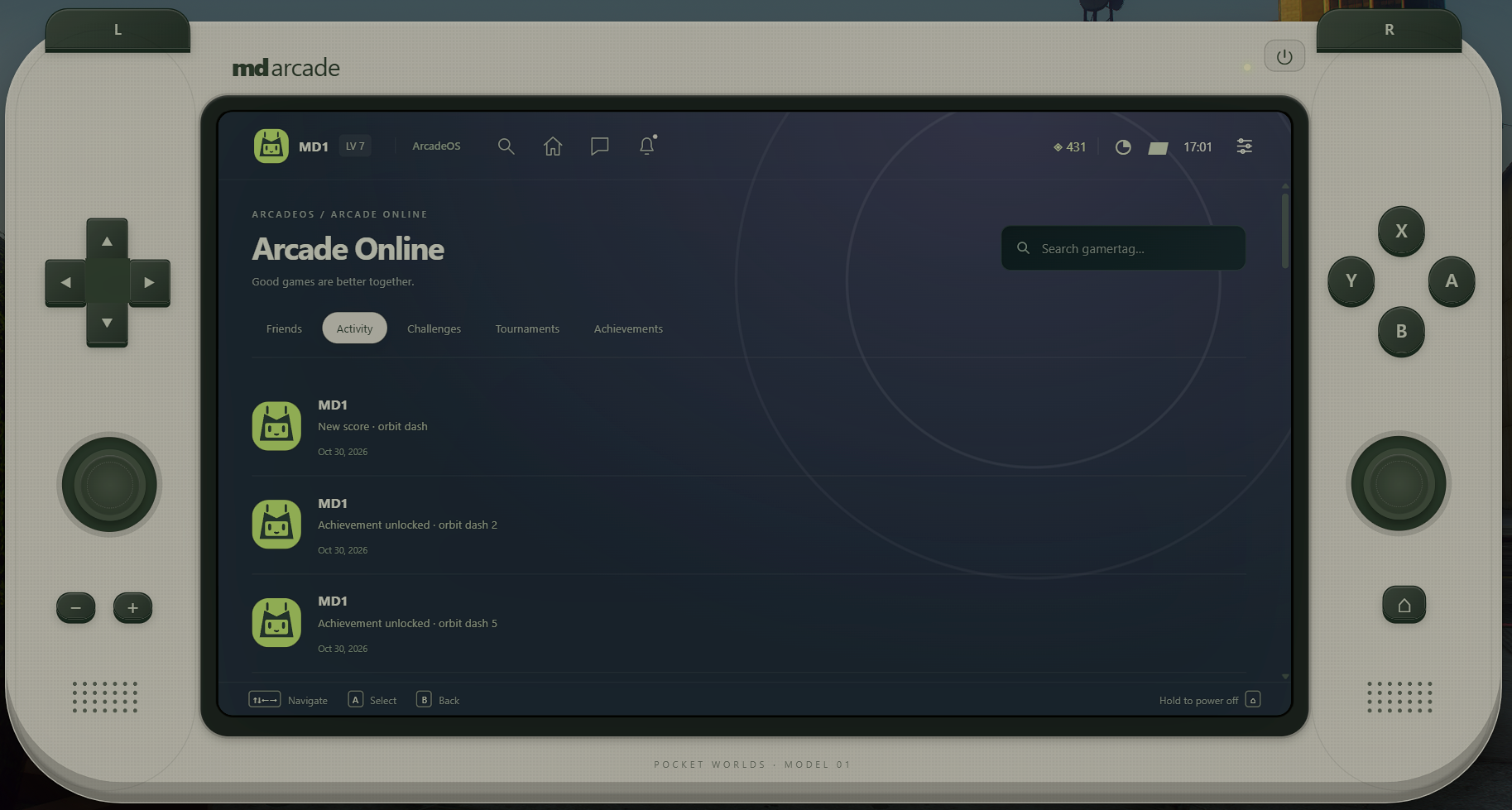Click the console Home button
Viewport: 1512px width, 810px height.
(x=1404, y=605)
